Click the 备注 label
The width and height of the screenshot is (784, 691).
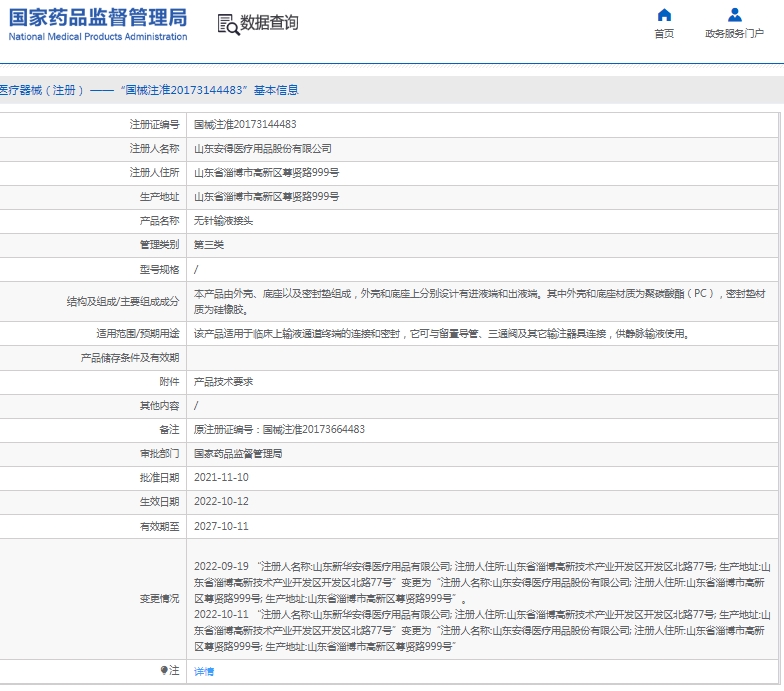click(x=170, y=429)
